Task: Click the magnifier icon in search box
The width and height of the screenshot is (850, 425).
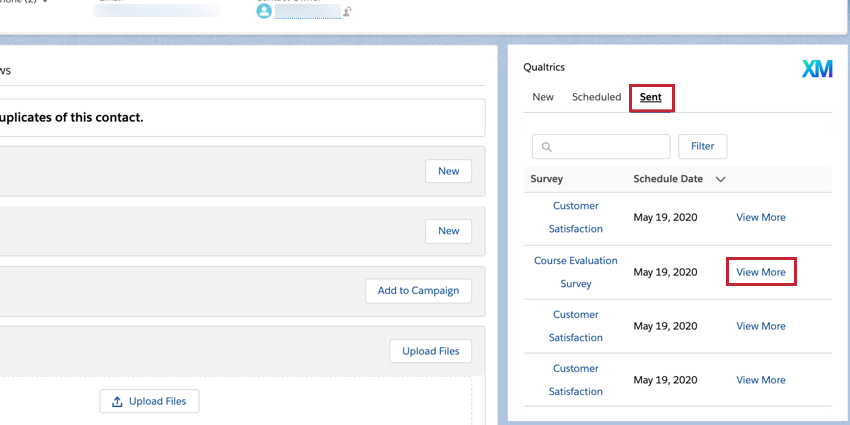Action: tap(547, 147)
